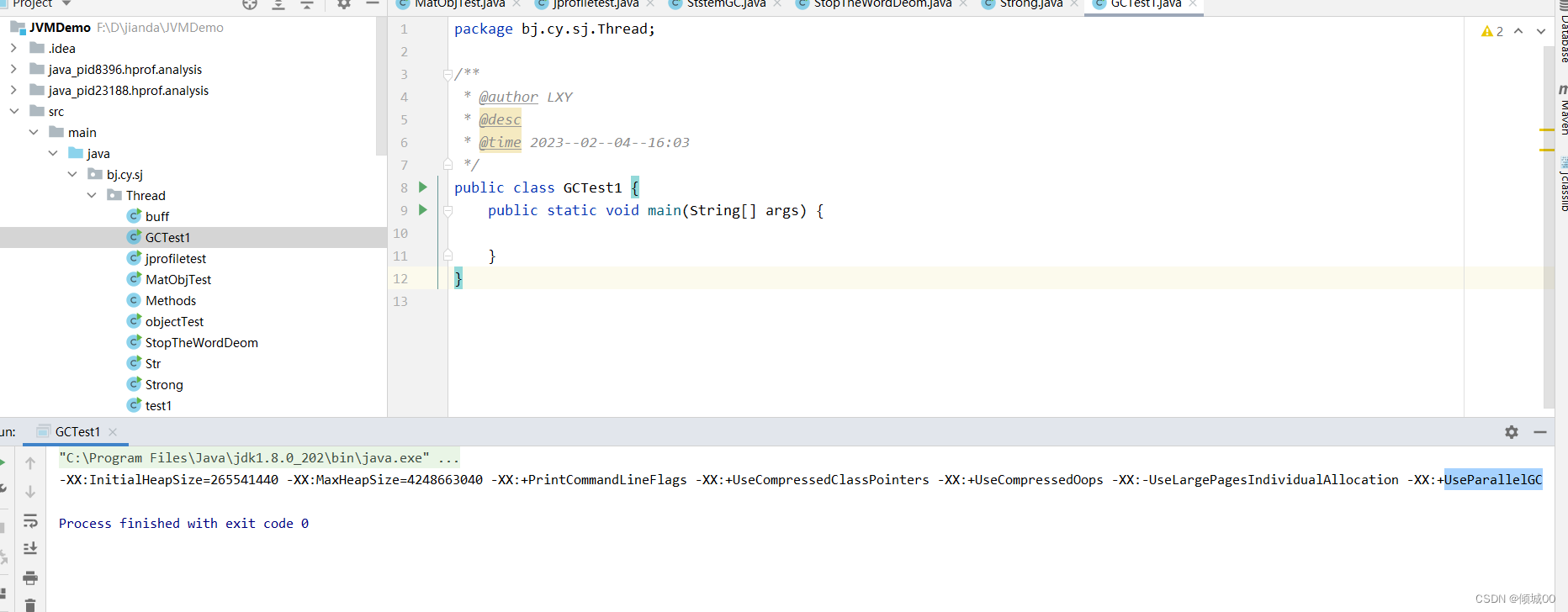Close the GCTest1.java editor tab

coord(1193,4)
